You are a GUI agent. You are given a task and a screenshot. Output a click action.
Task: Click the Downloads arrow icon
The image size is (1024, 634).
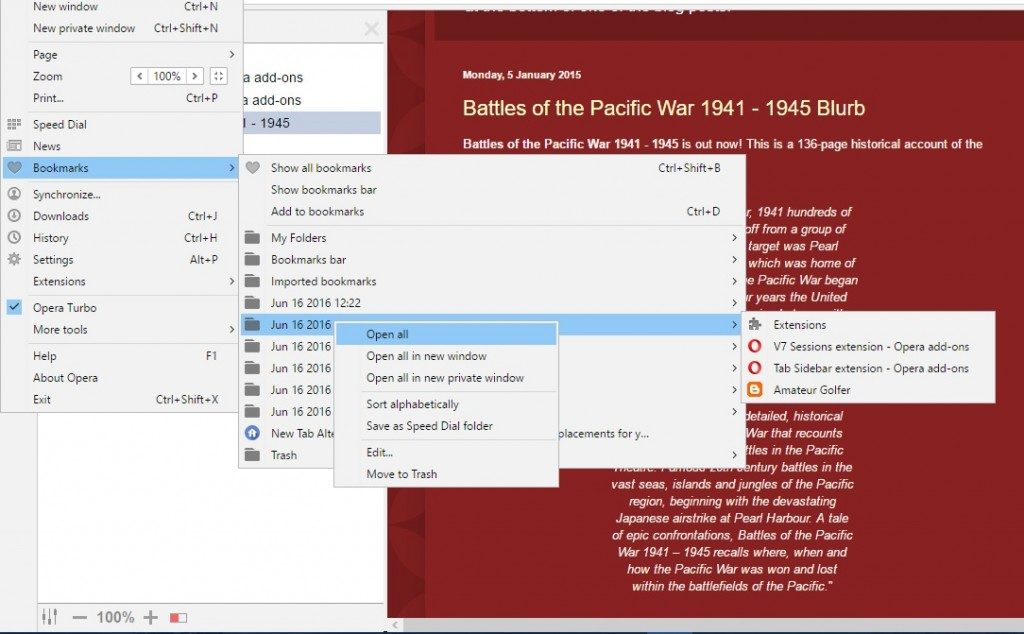[14, 215]
